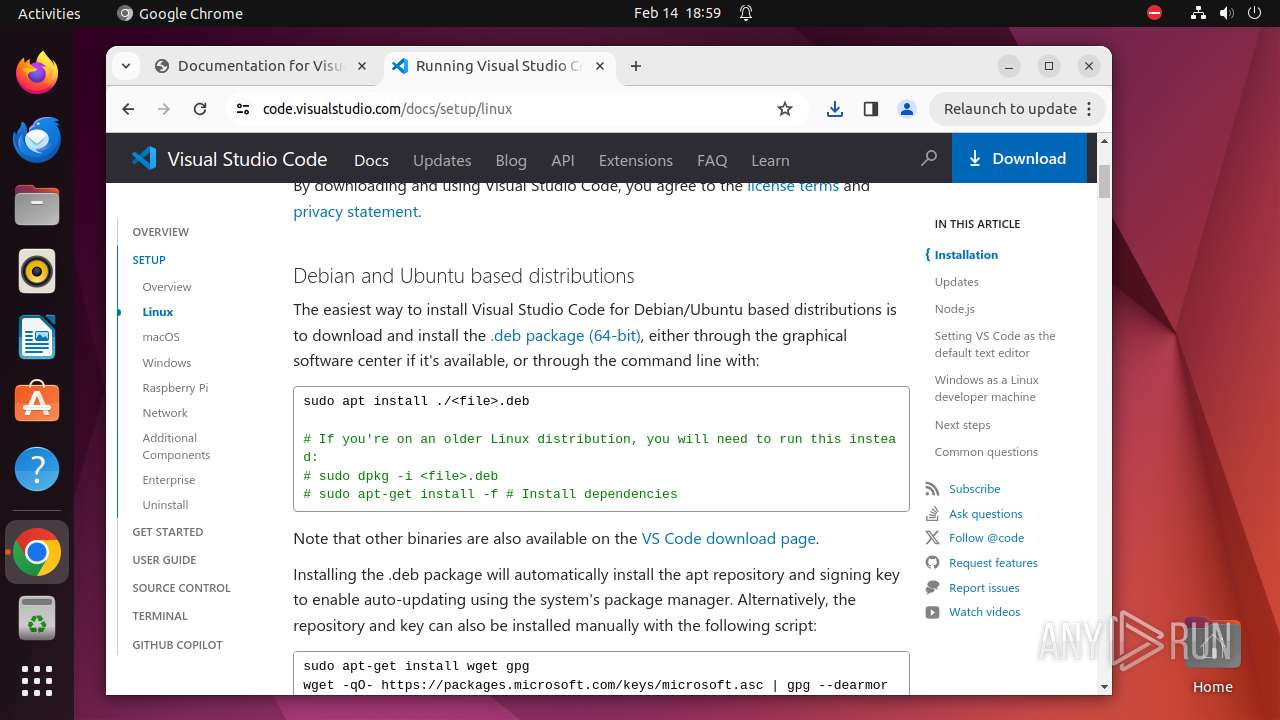Open the API header menu item
1280x720 pixels.
pyautogui.click(x=563, y=160)
